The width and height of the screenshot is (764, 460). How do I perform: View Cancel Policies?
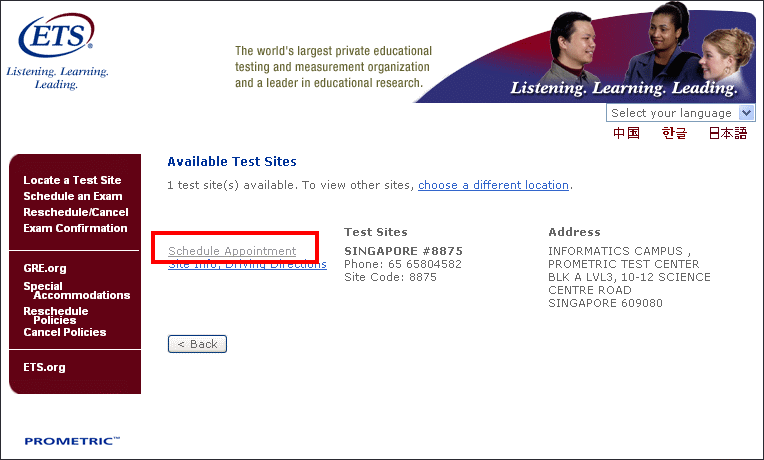(x=65, y=332)
